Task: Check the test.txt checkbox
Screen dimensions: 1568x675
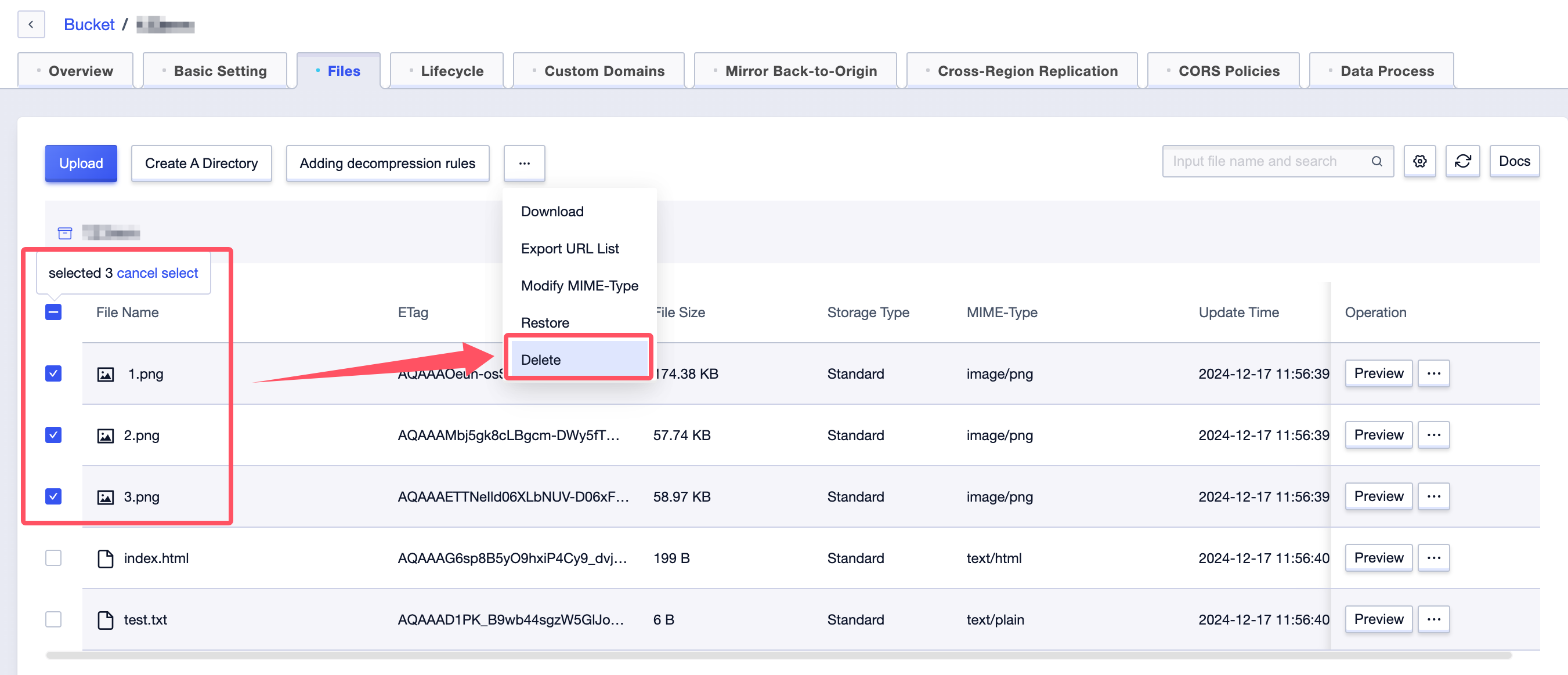Action: (53, 619)
